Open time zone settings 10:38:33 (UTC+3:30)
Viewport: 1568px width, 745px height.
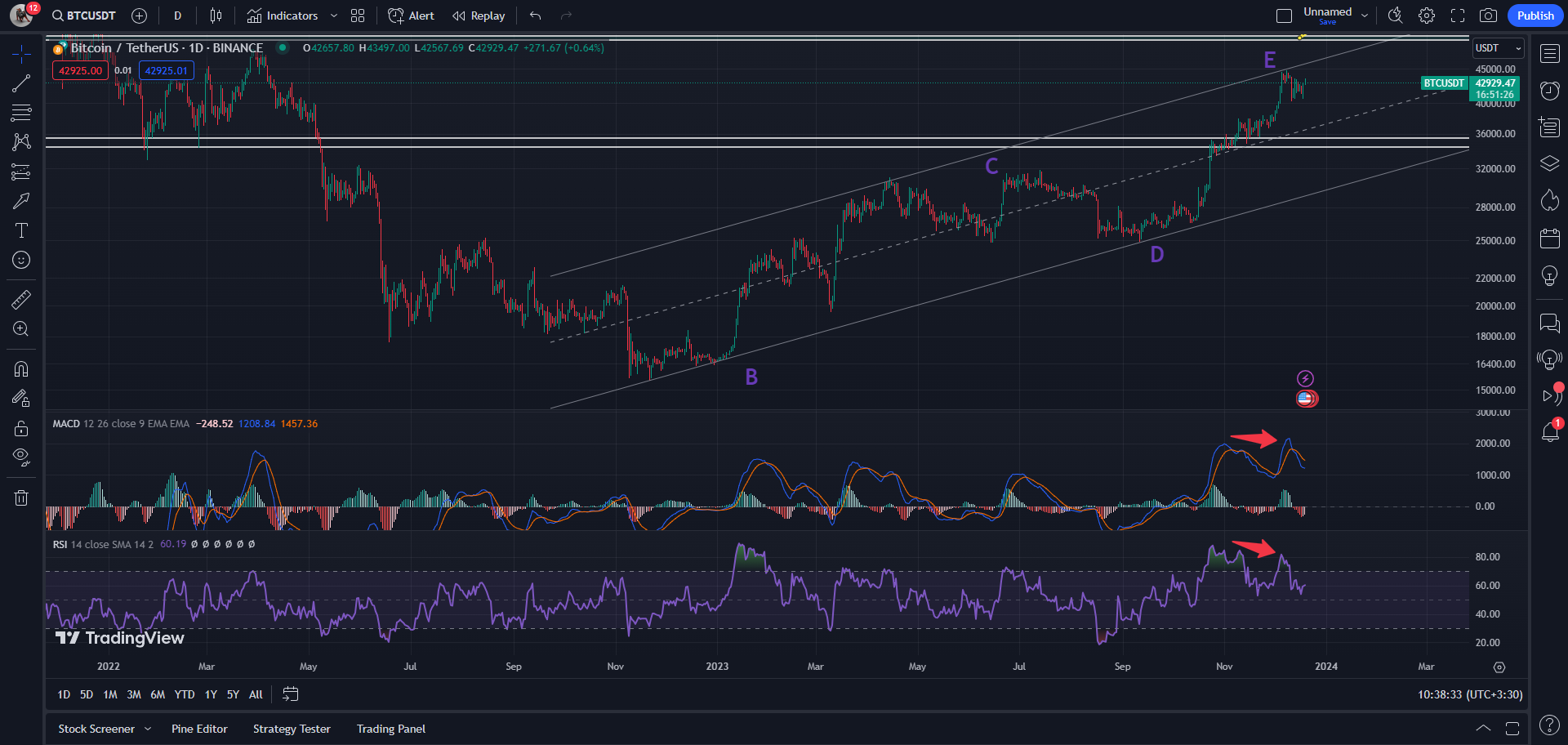(x=1470, y=694)
